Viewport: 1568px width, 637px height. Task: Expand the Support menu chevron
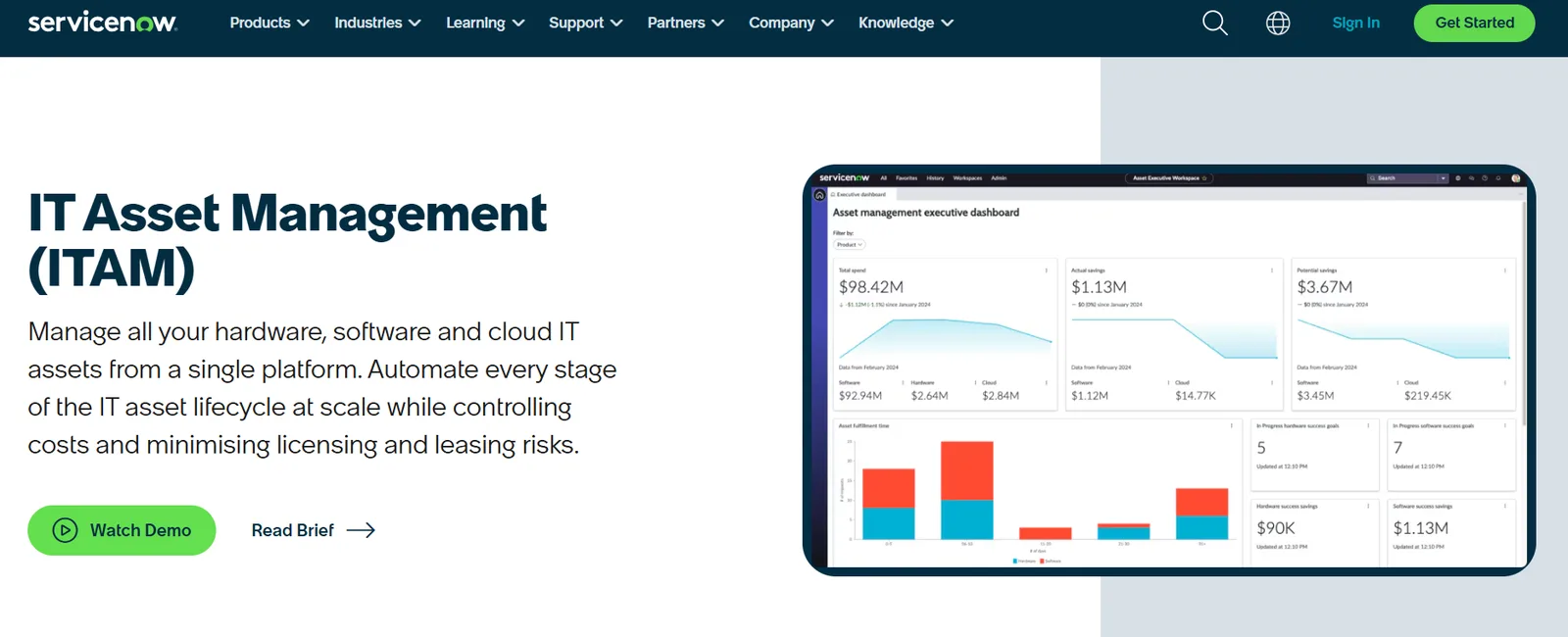tap(616, 23)
